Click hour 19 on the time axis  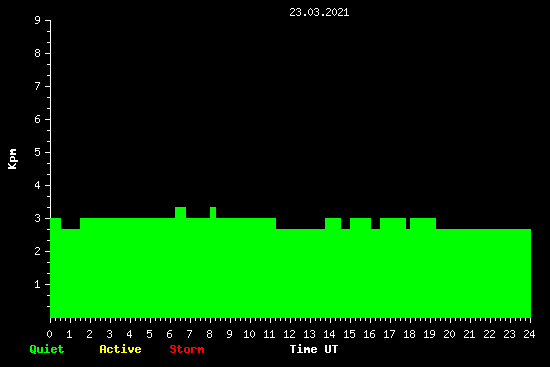pos(429,334)
